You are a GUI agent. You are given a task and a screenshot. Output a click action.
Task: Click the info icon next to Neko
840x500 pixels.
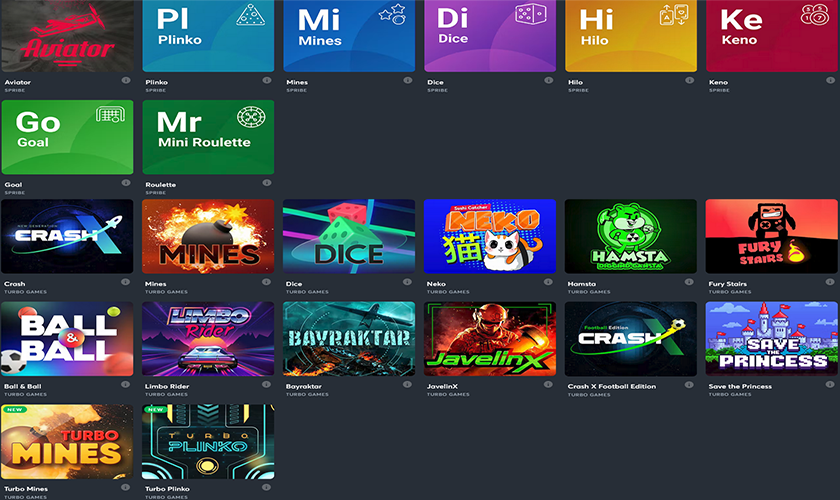coord(548,282)
